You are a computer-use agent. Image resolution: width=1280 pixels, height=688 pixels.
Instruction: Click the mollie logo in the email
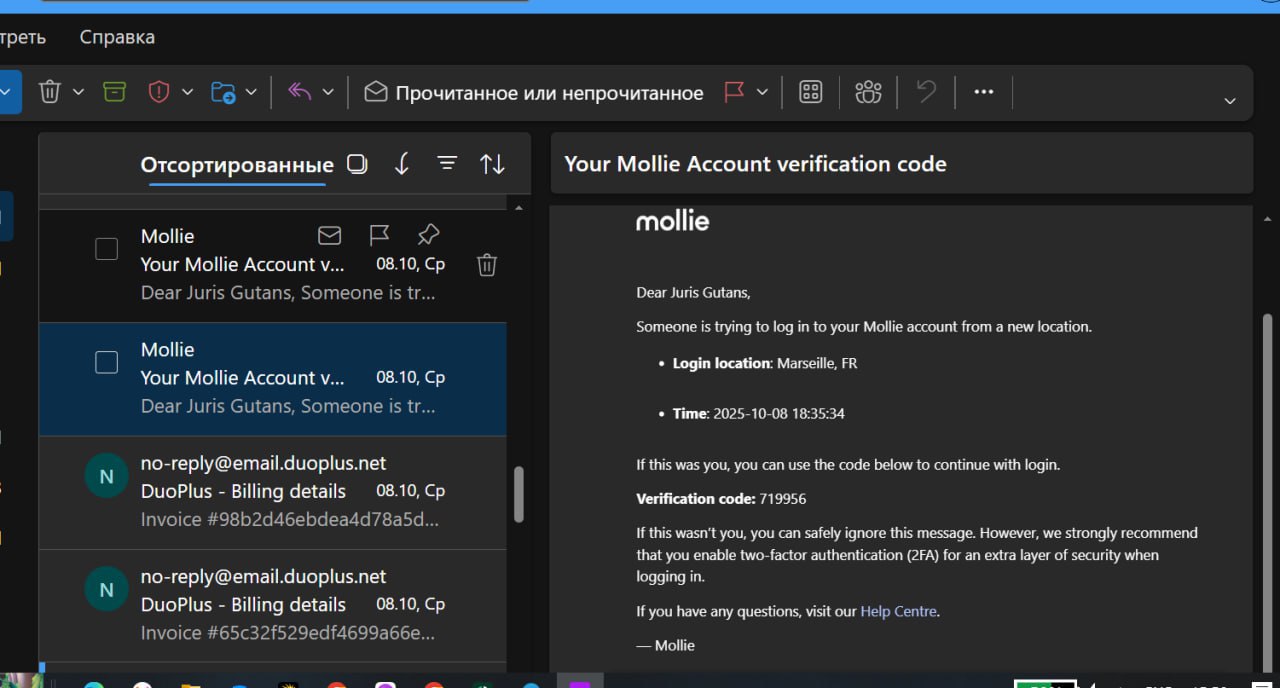tap(672, 221)
